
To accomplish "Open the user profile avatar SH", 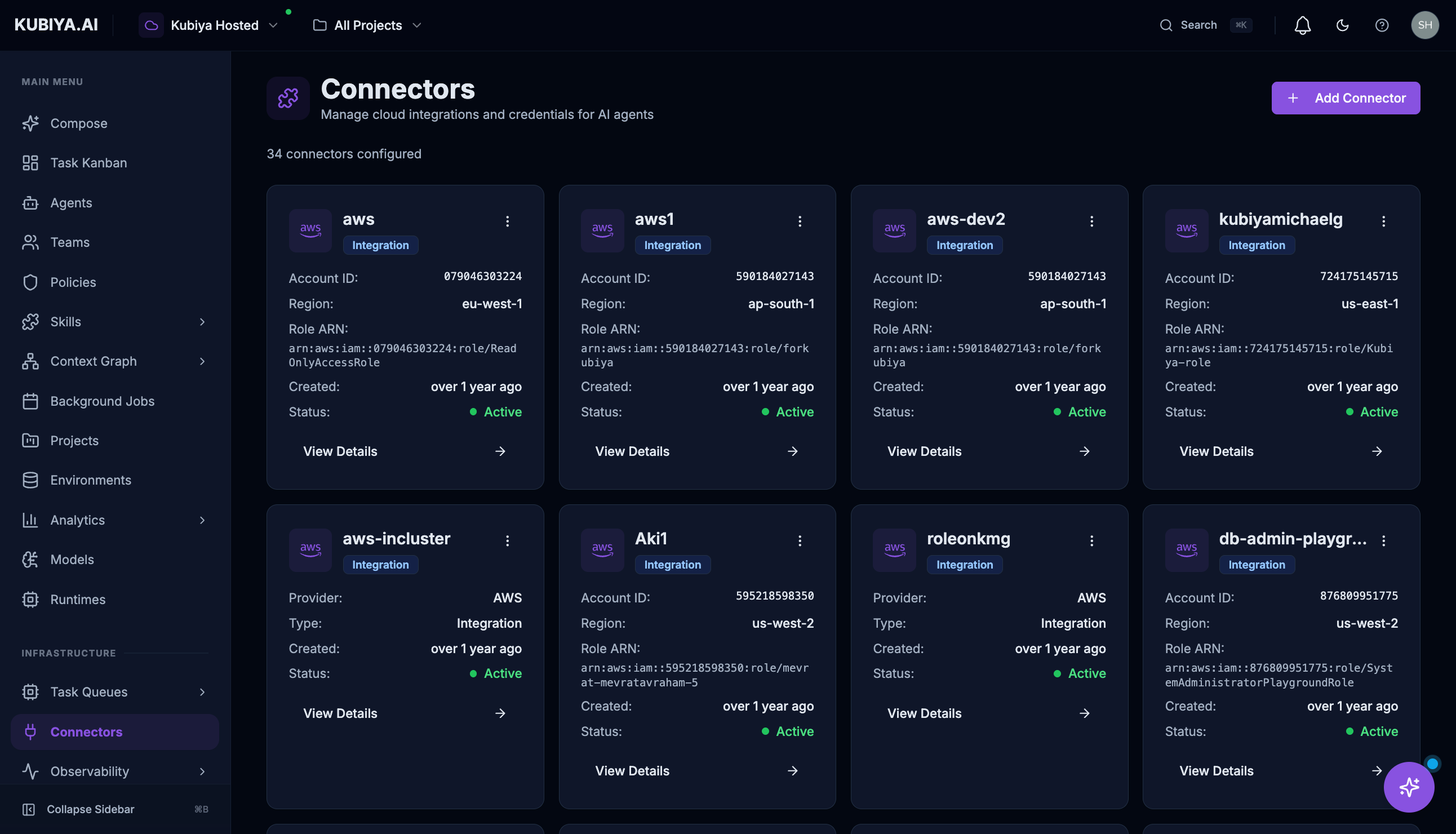I will tap(1426, 25).
